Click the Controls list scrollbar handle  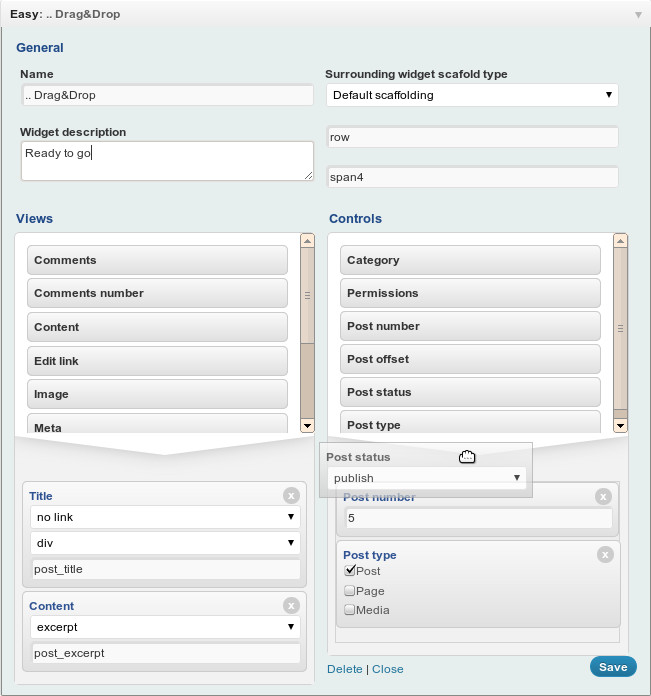coord(620,325)
